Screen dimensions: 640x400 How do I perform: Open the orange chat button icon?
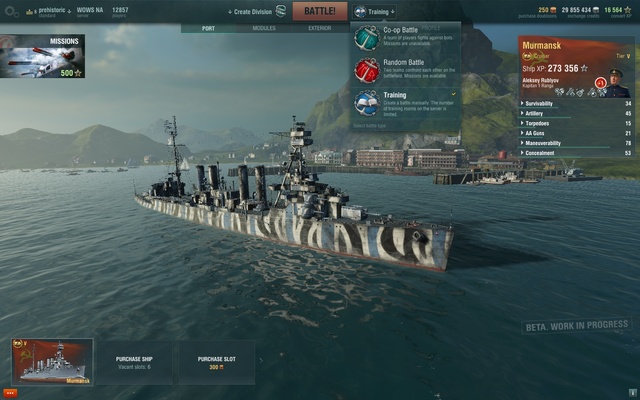pyautogui.click(x=10, y=393)
